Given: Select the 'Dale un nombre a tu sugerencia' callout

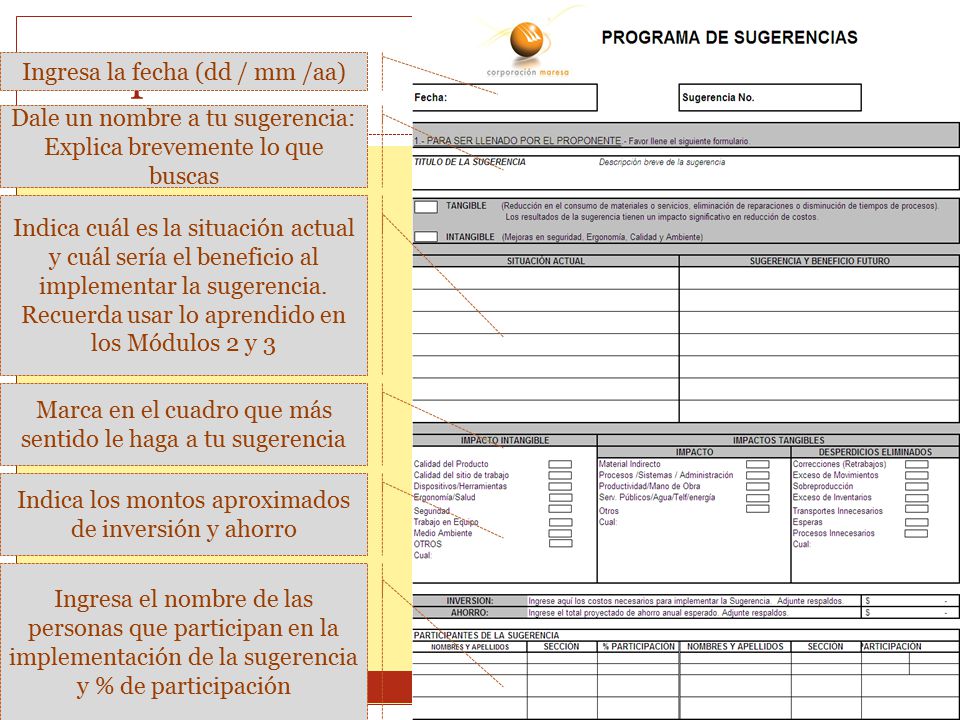Looking at the screenshot, I should (x=184, y=146).
